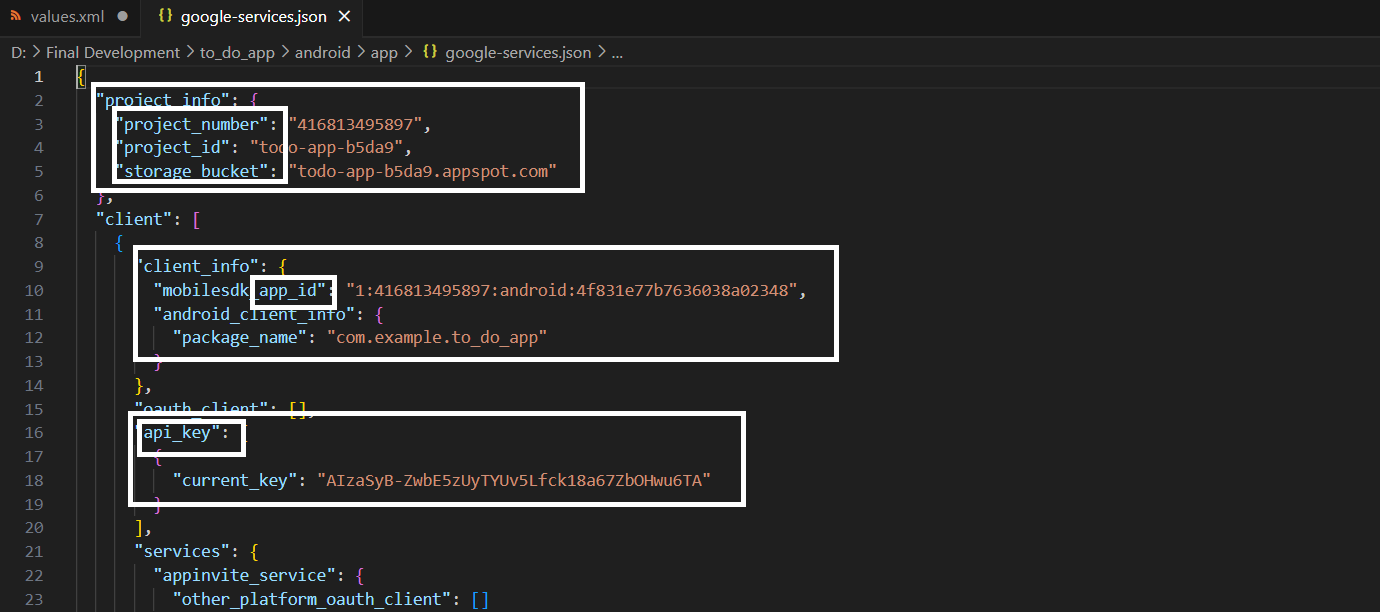Screen dimensions: 1380x612
Task: Click the unsaved dot on values.xml tab
Action: (122, 17)
